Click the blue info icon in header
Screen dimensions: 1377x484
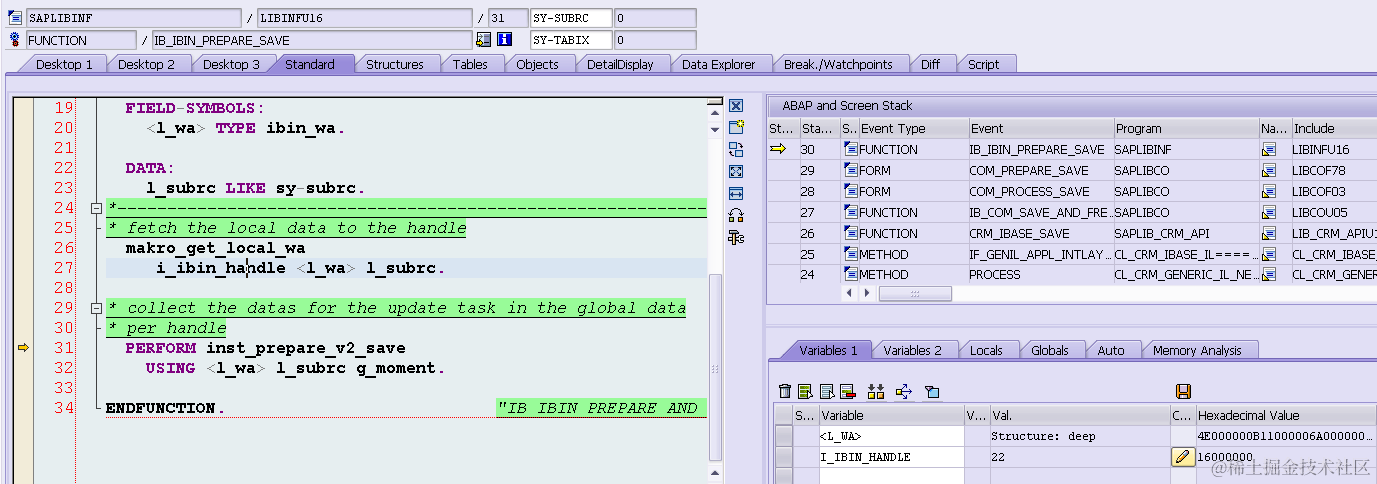coord(504,40)
